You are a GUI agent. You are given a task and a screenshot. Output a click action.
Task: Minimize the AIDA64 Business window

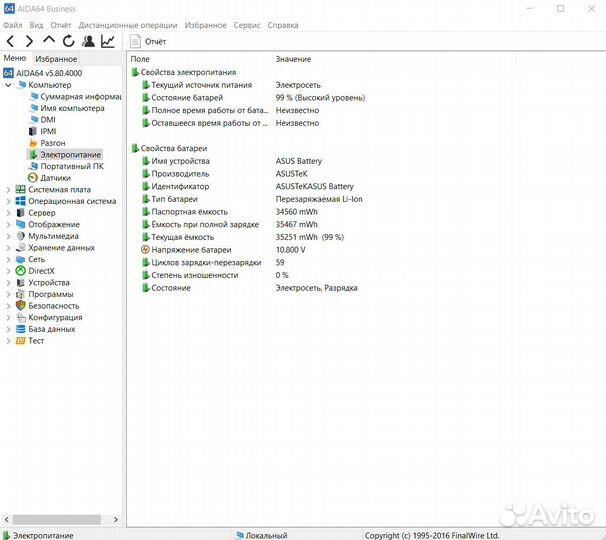tap(530, 9)
